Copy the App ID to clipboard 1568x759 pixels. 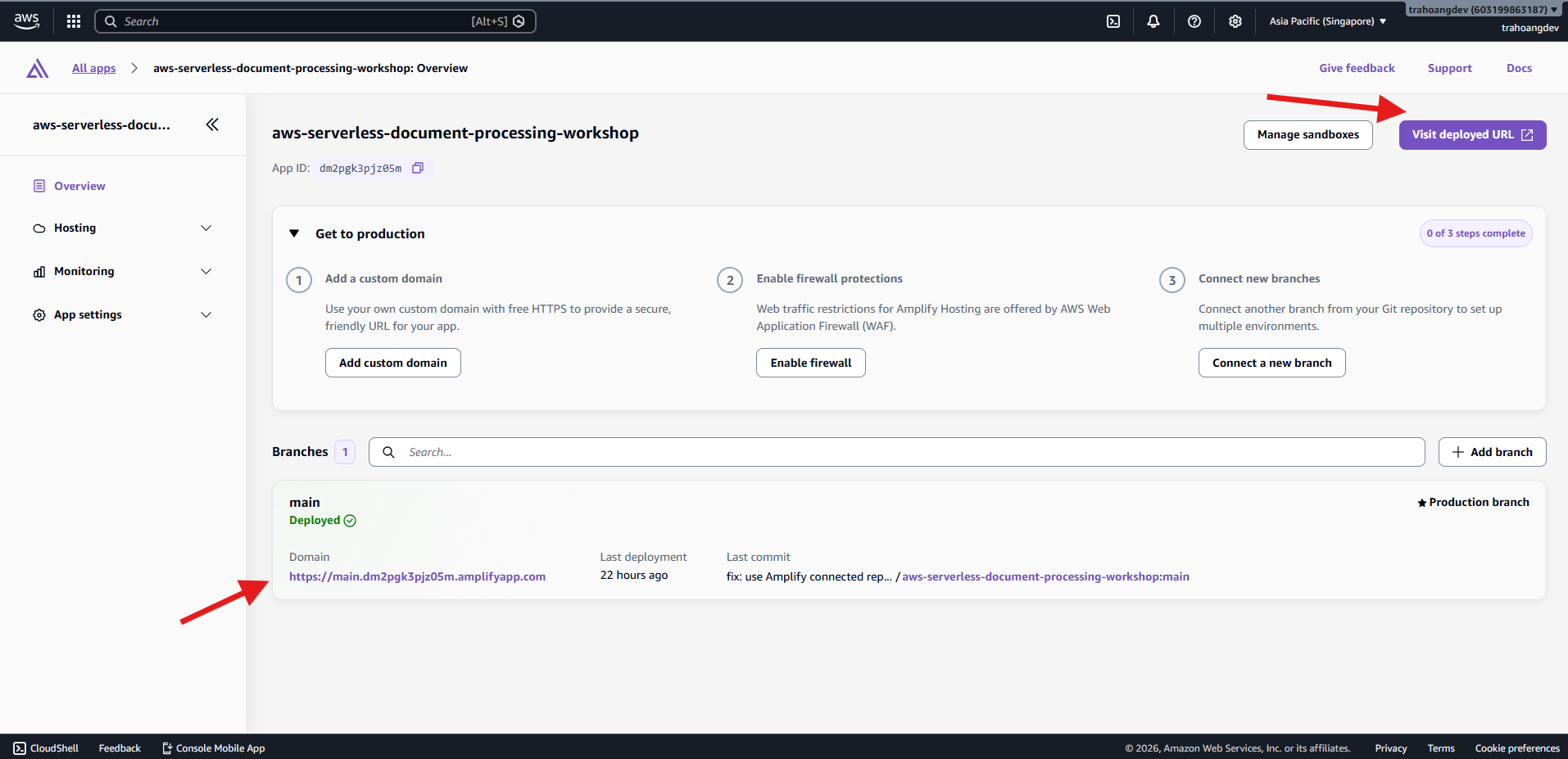point(418,168)
